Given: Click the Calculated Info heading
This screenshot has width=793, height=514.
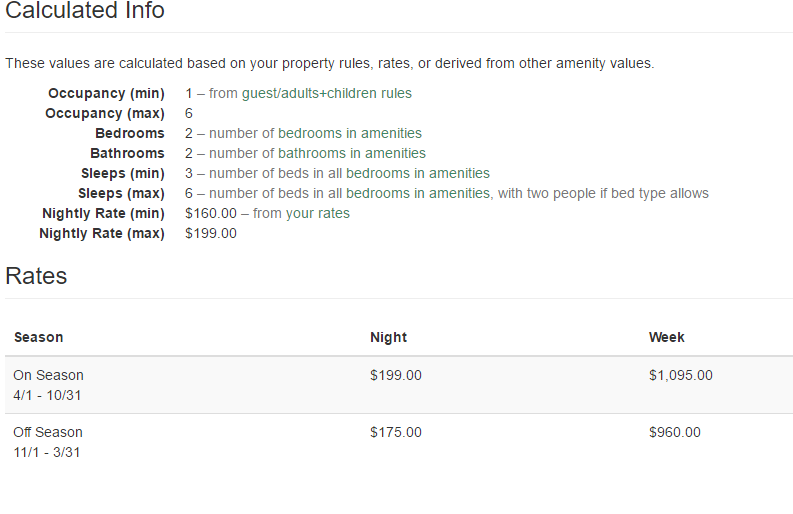Looking at the screenshot, I should click(x=85, y=11).
